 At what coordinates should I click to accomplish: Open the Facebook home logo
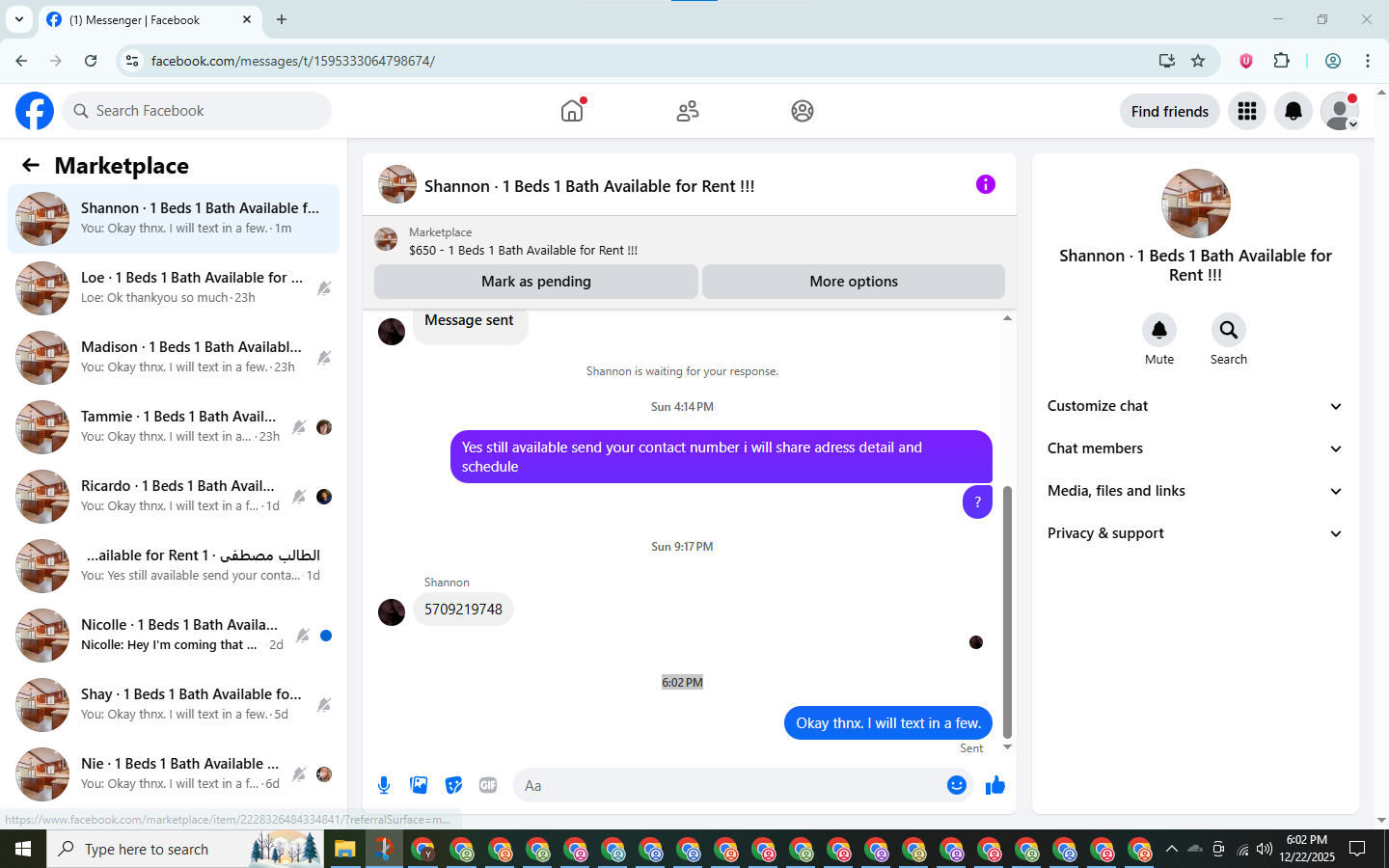35,111
